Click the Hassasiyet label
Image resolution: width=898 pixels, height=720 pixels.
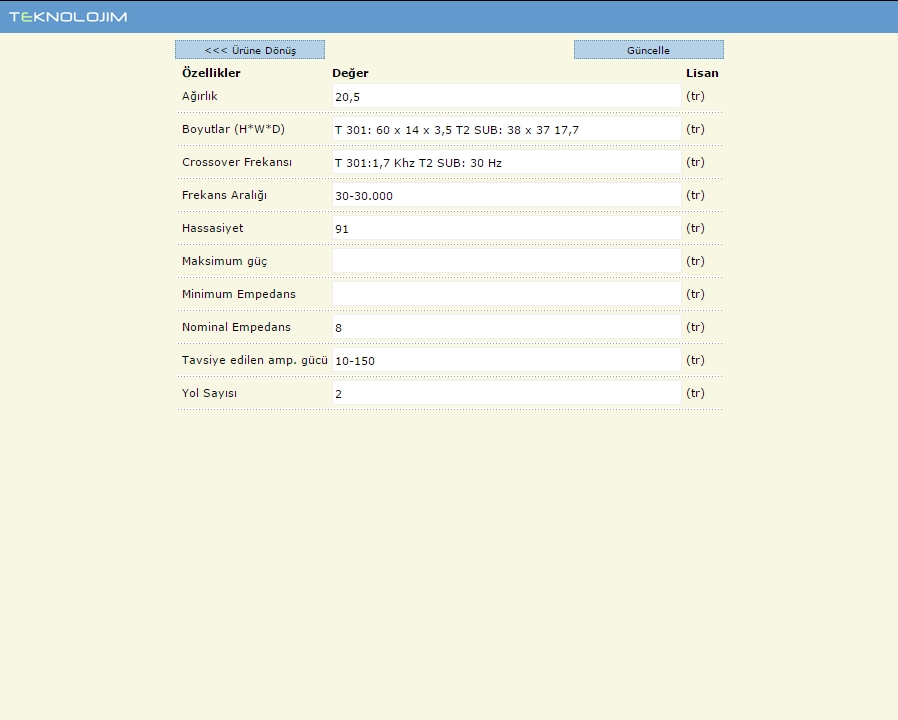212,228
